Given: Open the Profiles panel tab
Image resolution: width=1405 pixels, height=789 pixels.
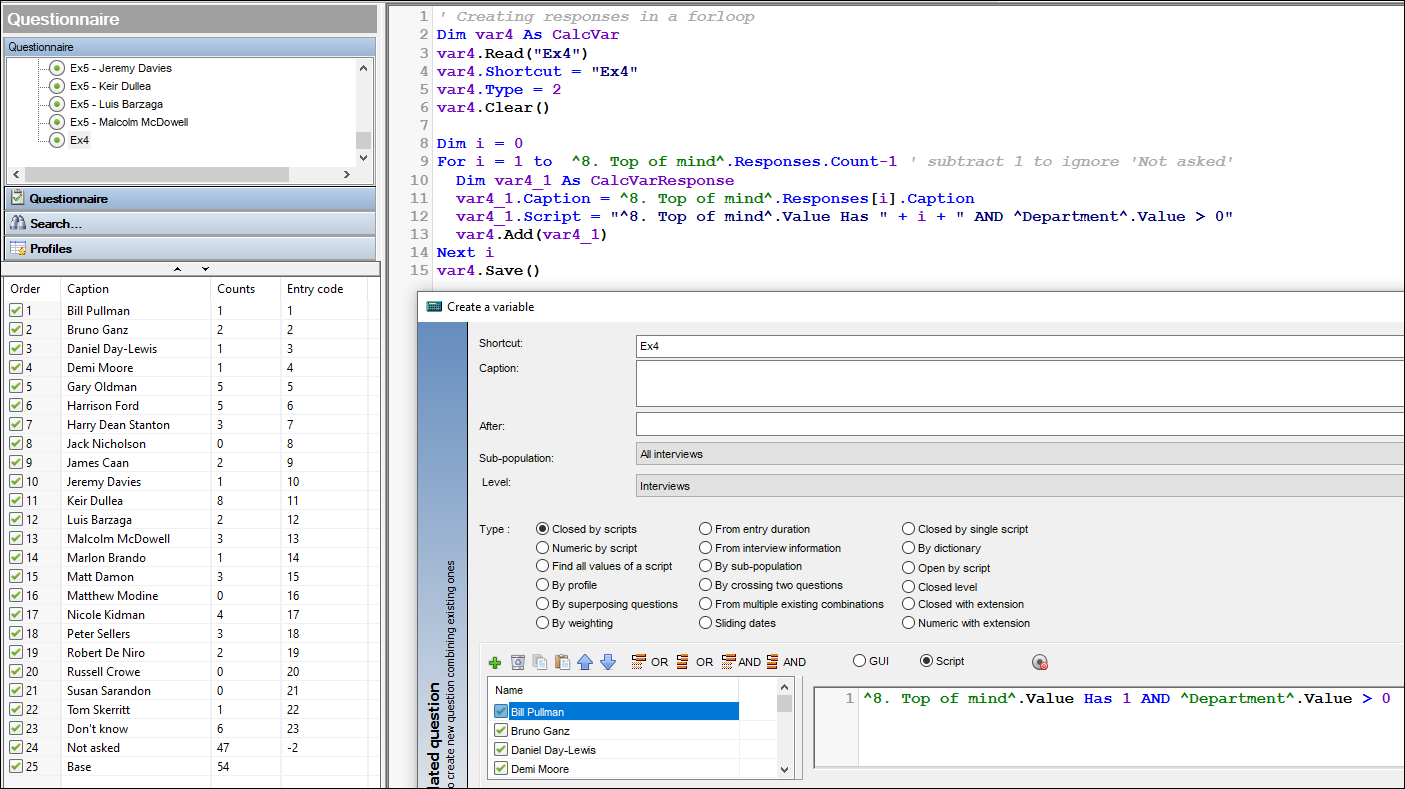Looking at the screenshot, I should click(x=190, y=248).
